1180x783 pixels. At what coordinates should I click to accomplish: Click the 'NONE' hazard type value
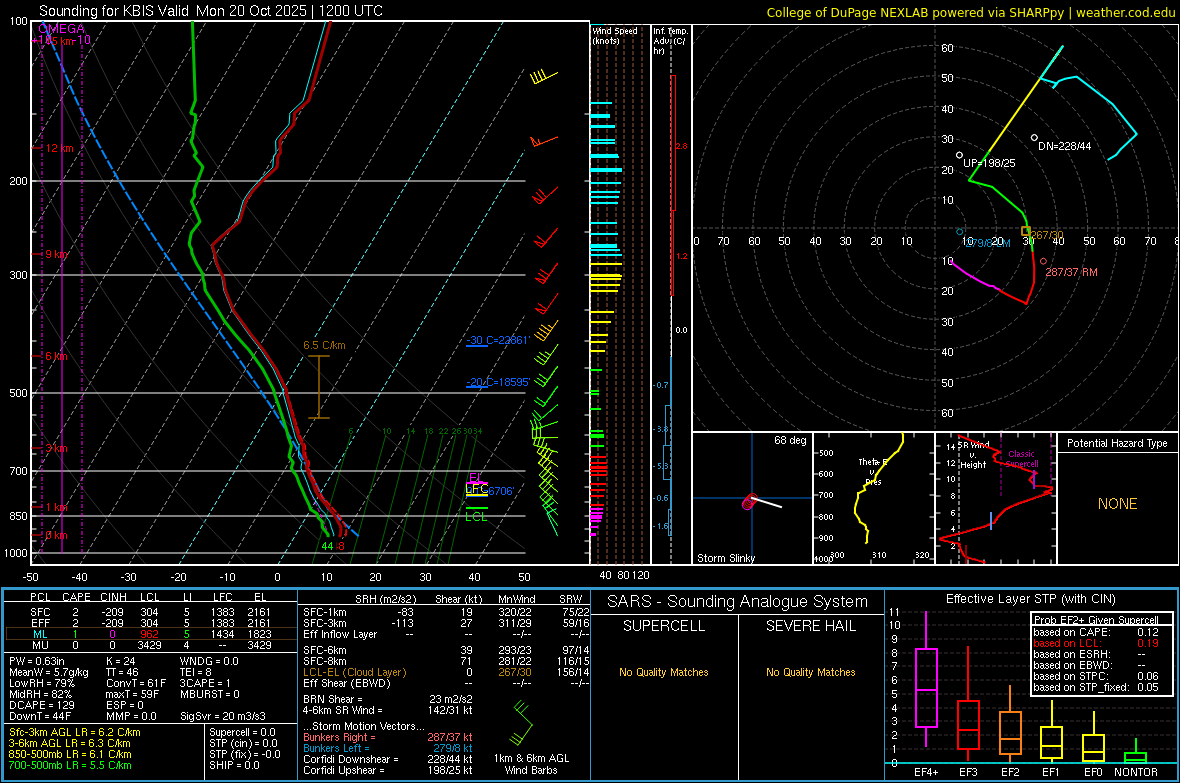click(x=1117, y=504)
